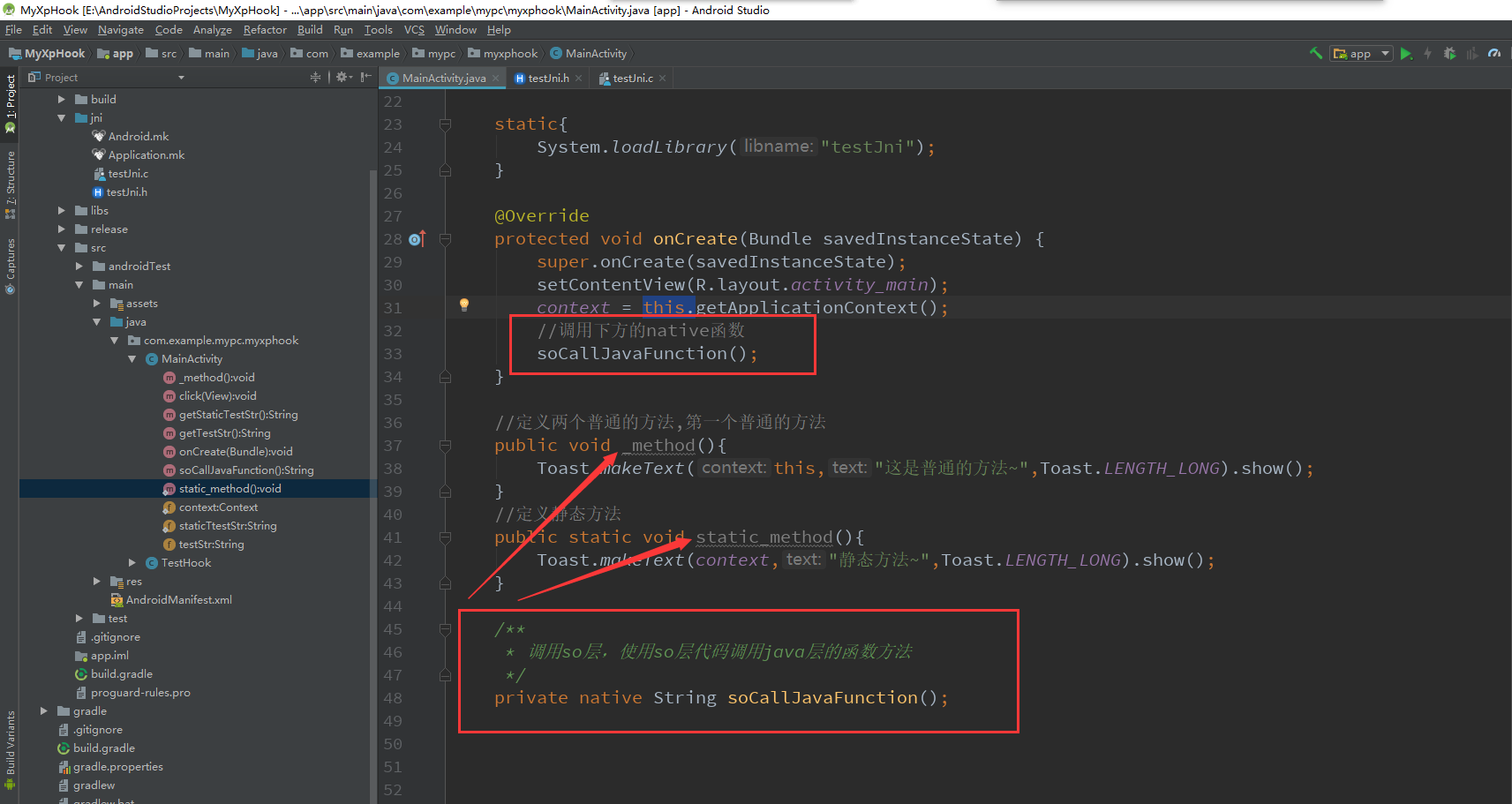The width and height of the screenshot is (1512, 804).
Task: Click the Run with Coverage toolbar icon
Action: tap(1471, 54)
